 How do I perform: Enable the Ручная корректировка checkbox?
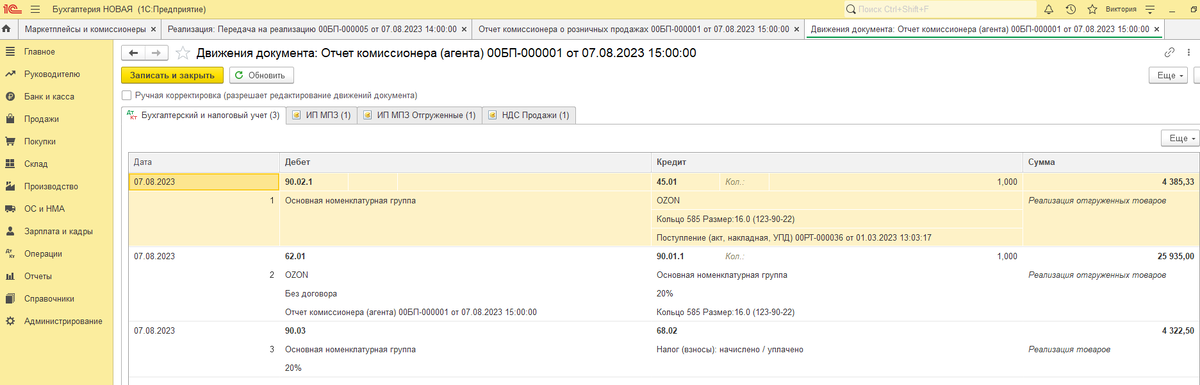click(126, 95)
